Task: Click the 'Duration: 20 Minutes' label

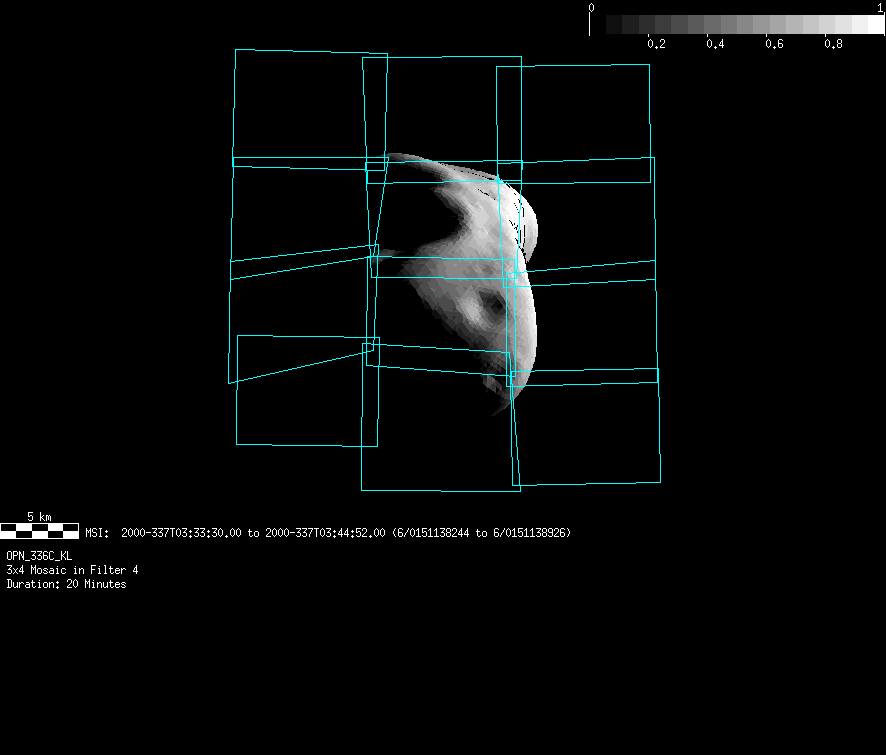Action: (x=66, y=584)
